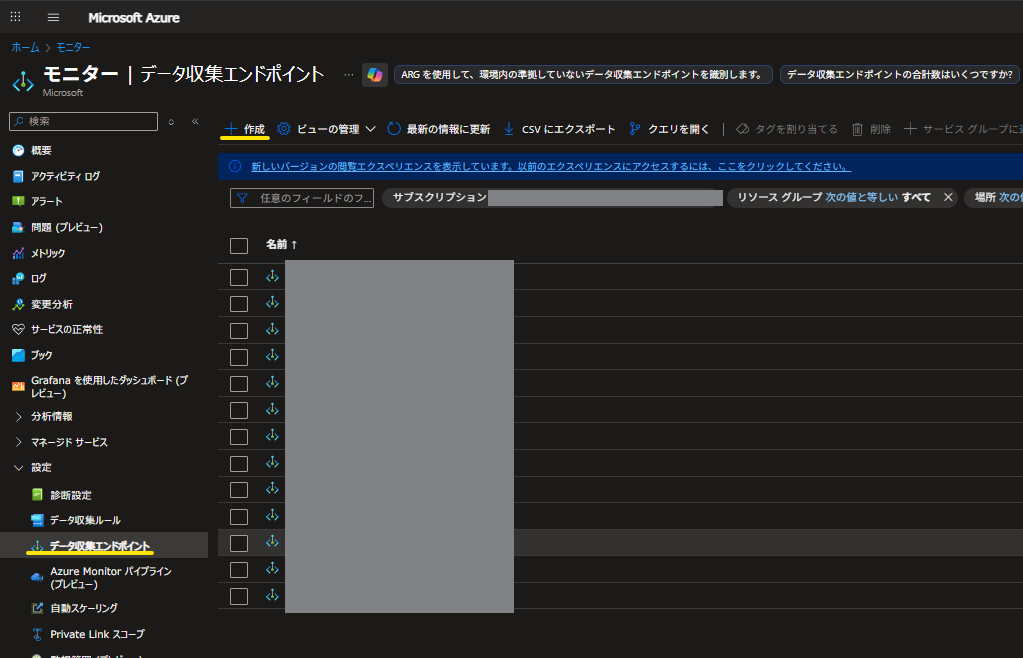Image resolution: width=1023 pixels, height=658 pixels.
Task: Sort by the 名前 column header
Action: 281,245
